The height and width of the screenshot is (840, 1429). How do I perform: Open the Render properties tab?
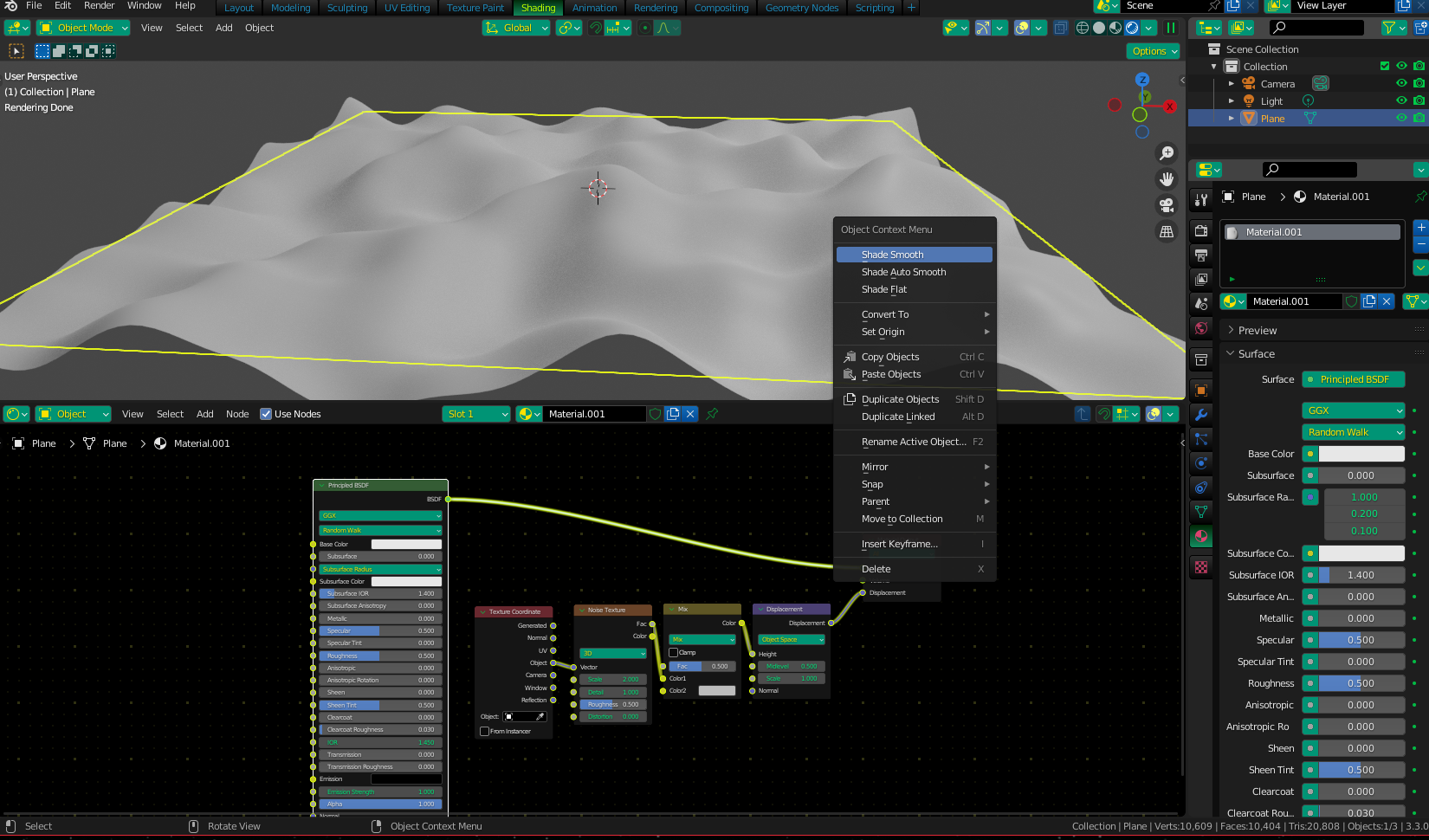1201,230
